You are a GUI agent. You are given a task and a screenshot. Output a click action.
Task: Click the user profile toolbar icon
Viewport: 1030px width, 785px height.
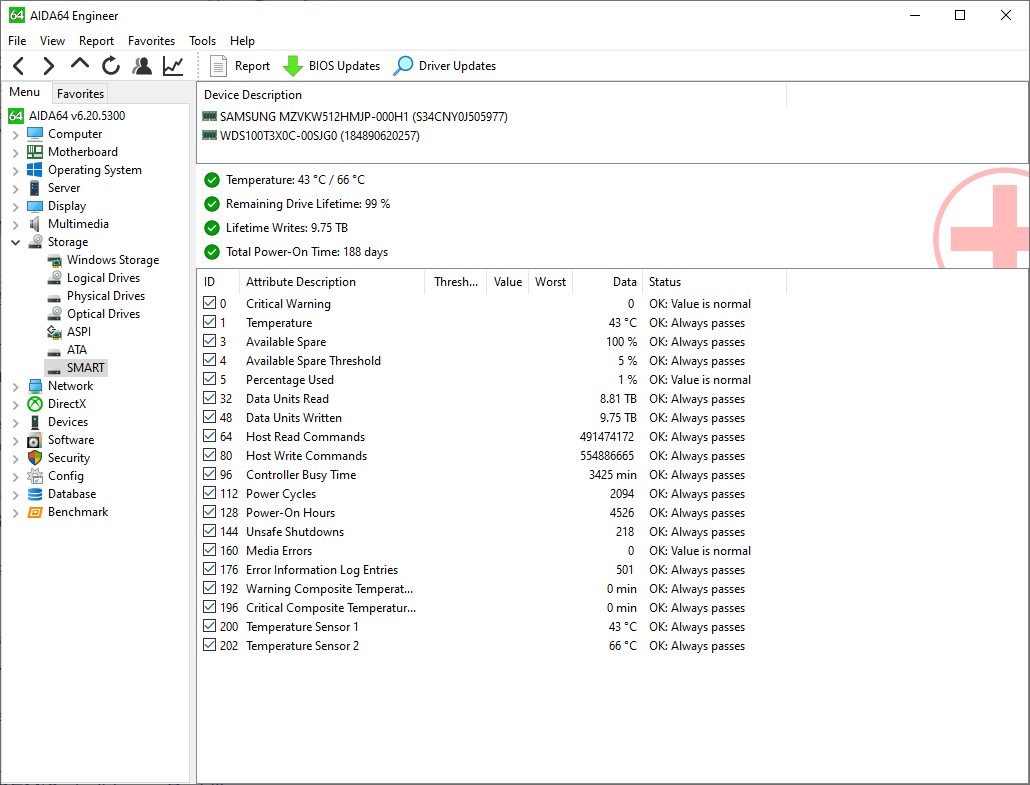[142, 66]
